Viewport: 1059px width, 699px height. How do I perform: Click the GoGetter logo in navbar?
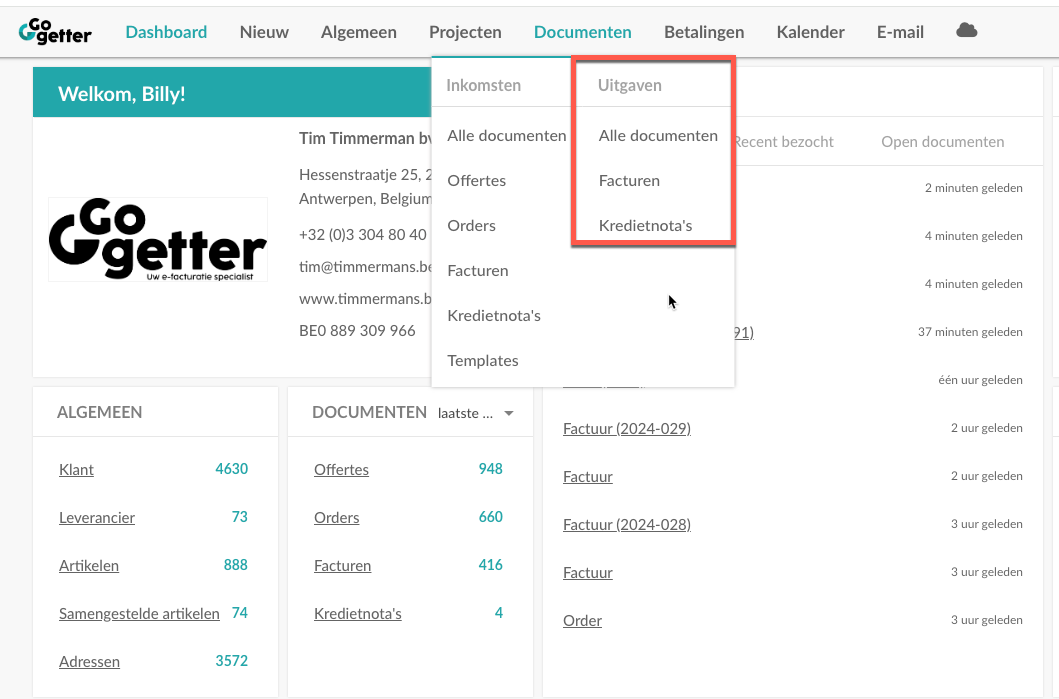coord(55,32)
